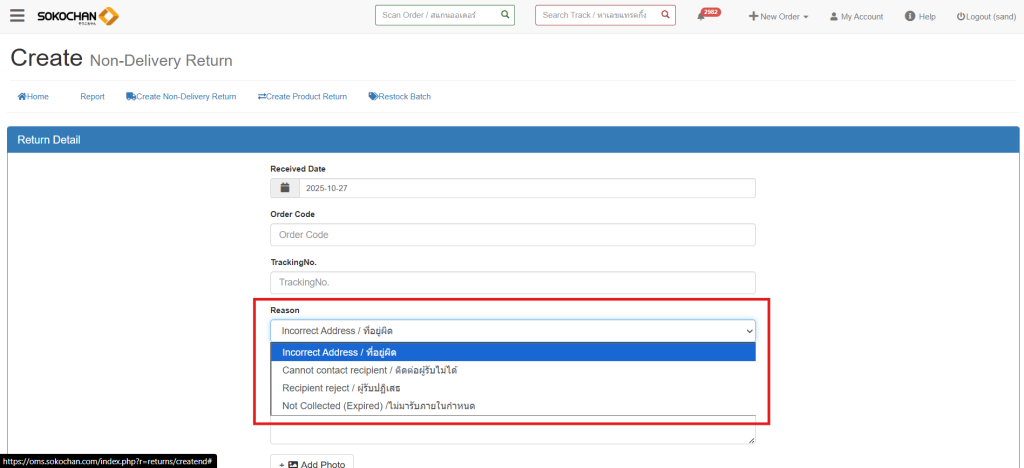Click the Order Code input field
The height and width of the screenshot is (468, 1024).
pyautogui.click(x=512, y=235)
